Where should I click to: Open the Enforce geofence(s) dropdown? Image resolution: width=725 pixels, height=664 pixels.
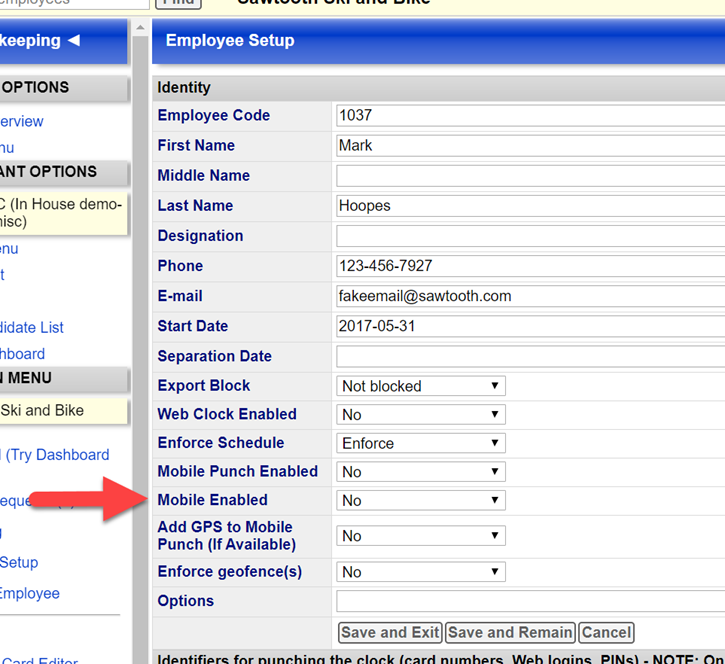pos(421,572)
